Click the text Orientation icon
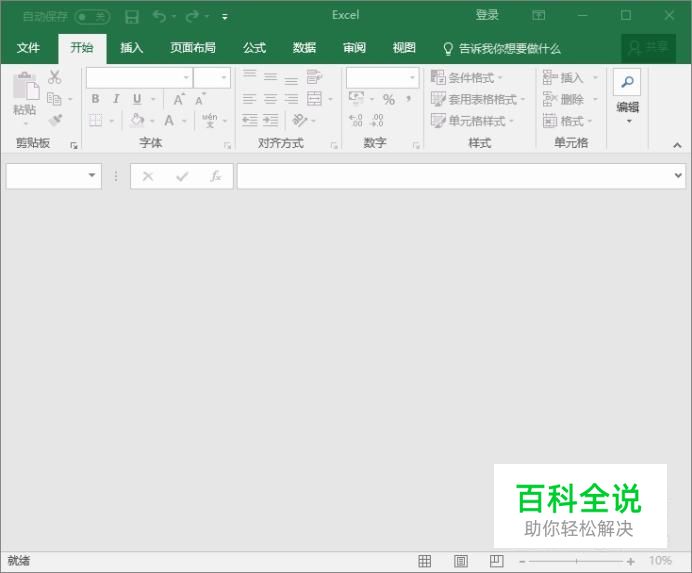The height and width of the screenshot is (573, 692). click(300, 120)
